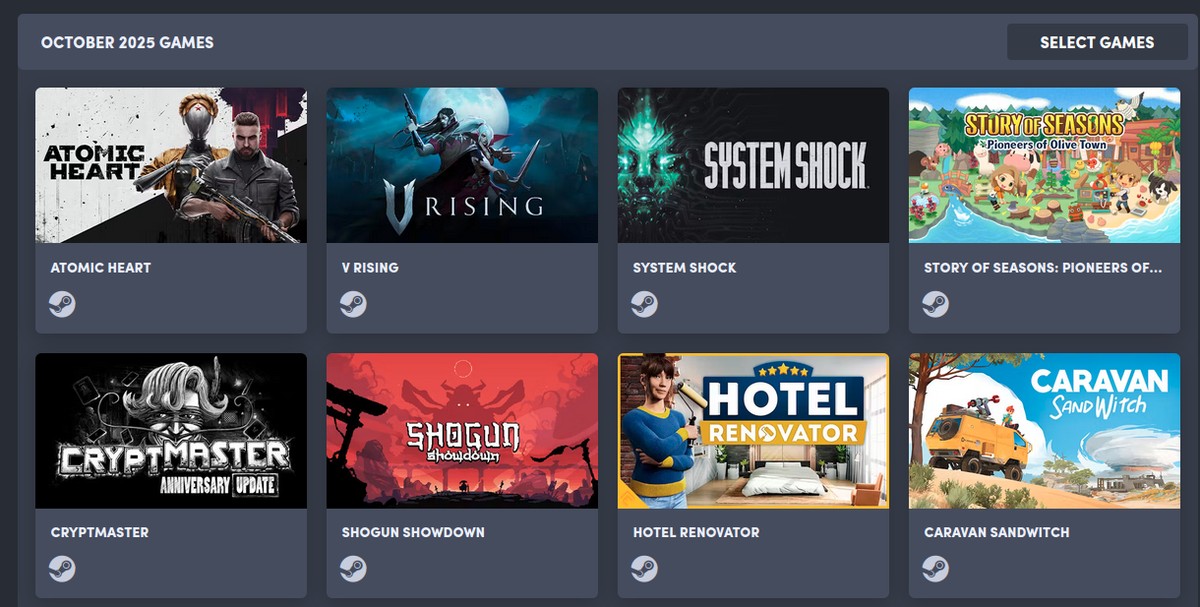Select the Cryptmaster cover art
This screenshot has height=607, width=1200.
coord(171,431)
